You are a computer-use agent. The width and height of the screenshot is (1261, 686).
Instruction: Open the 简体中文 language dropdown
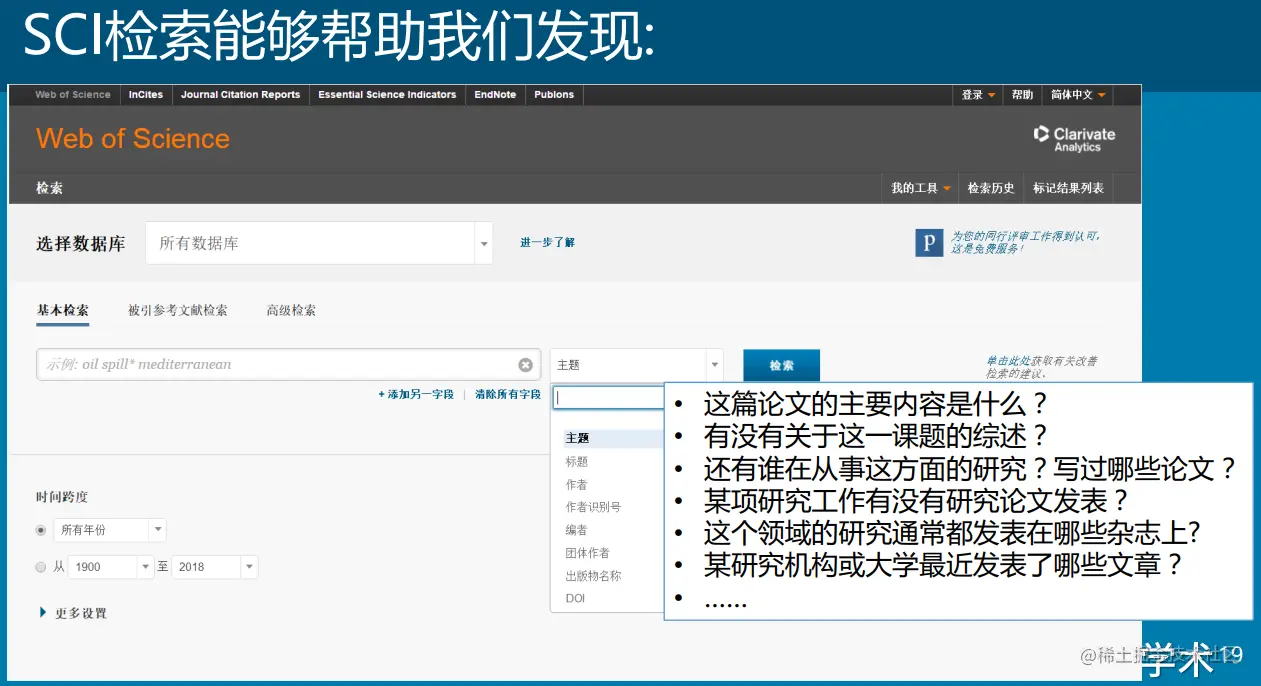pos(1078,95)
